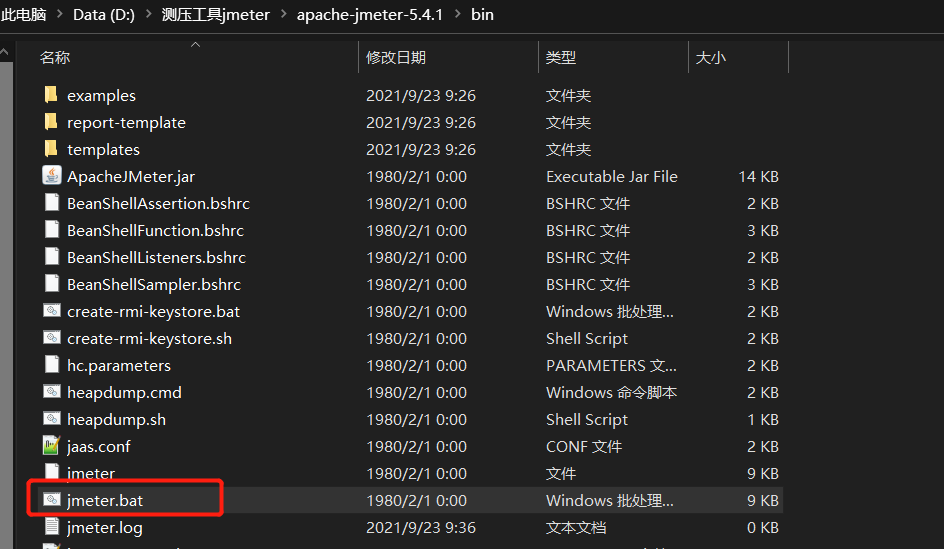Screen dimensions: 944x549
Task: Click the hc.parameters file icon
Action: pyautogui.click(x=52, y=365)
